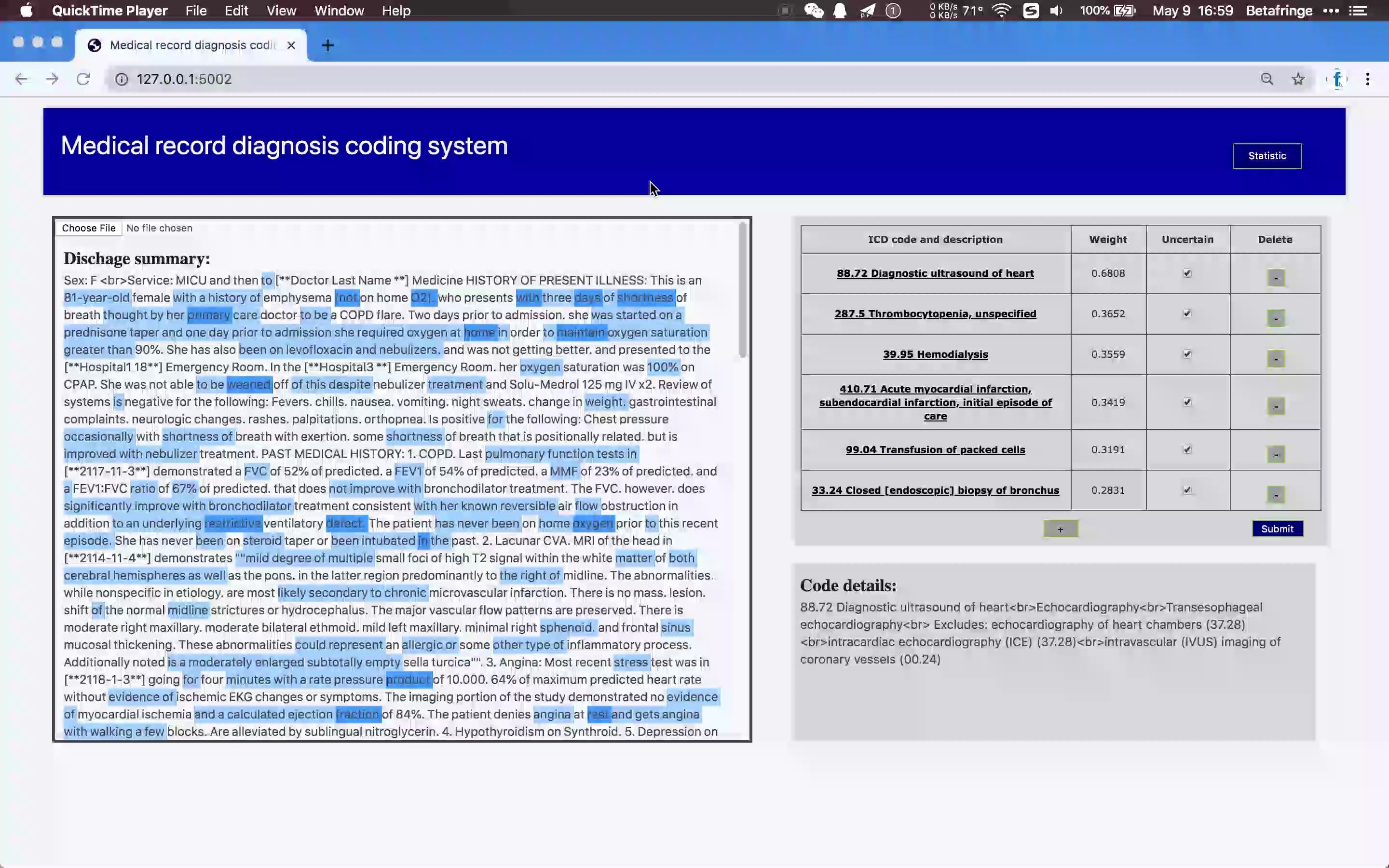Go forward in browser history

(52, 79)
